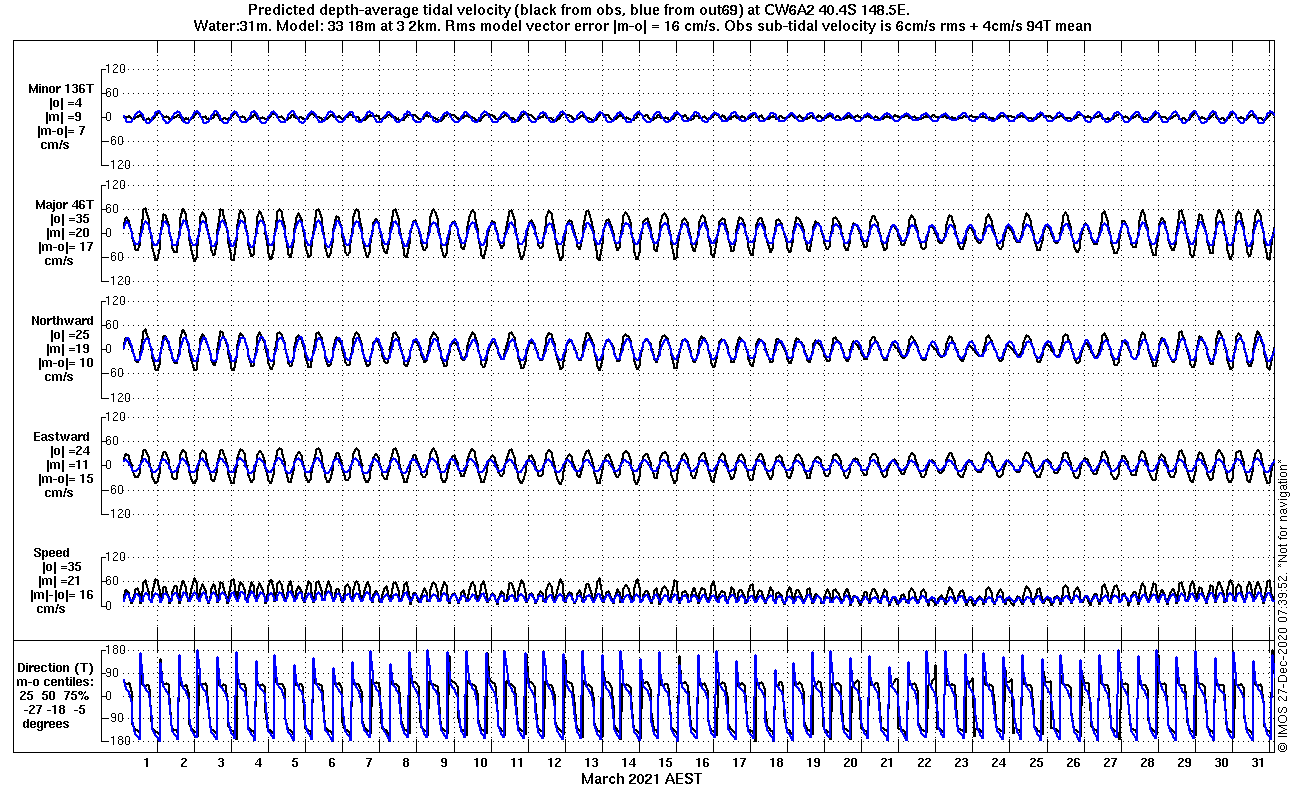1300x800 pixels.
Task: Select the 'Eastward' panel label
Action: (63, 437)
